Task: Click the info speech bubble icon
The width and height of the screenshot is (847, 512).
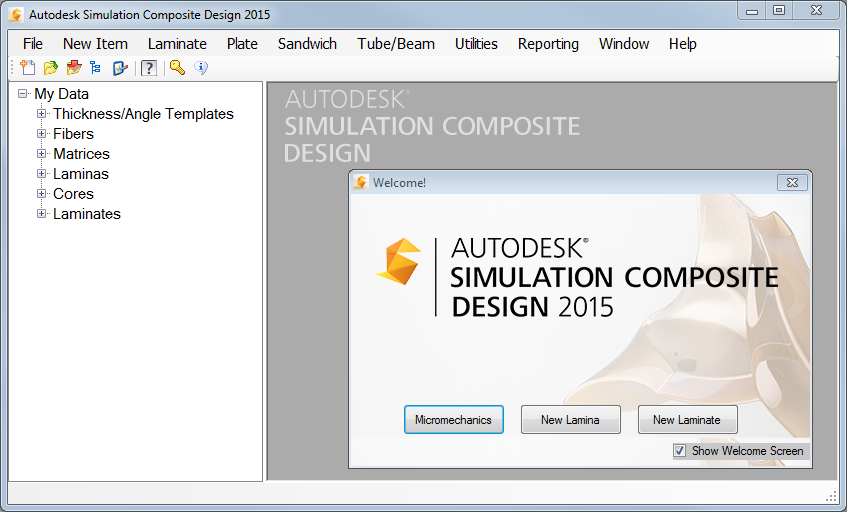Action: tap(201, 68)
